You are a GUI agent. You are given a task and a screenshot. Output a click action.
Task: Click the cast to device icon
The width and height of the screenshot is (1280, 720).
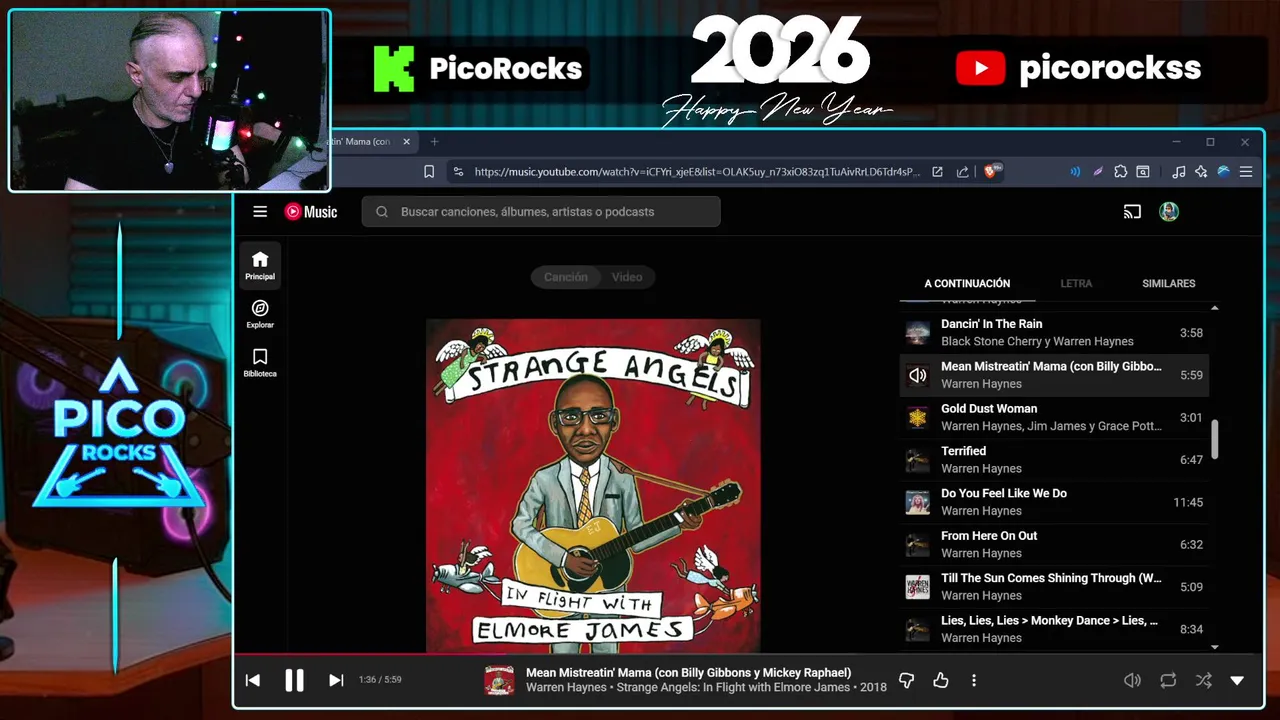[x=1132, y=212]
